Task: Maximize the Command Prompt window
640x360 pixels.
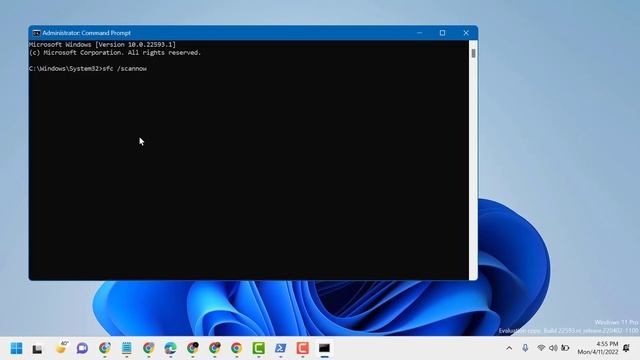Action: (442, 33)
